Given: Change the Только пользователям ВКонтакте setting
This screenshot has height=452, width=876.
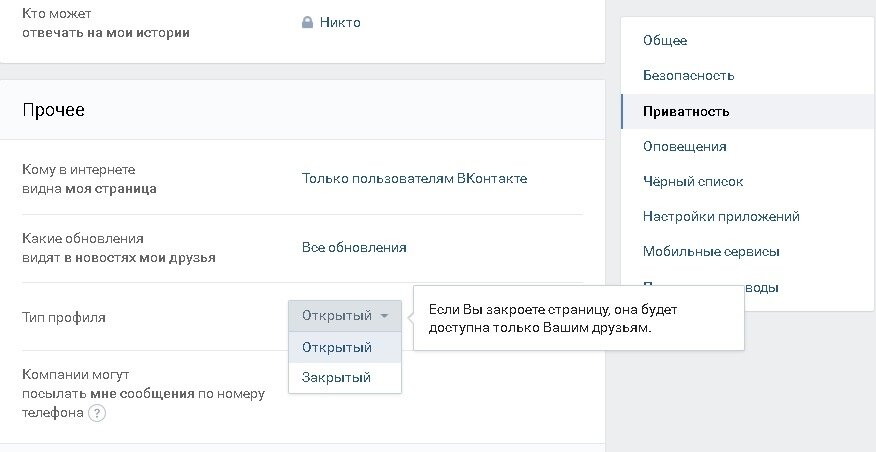Looking at the screenshot, I should 414,179.
